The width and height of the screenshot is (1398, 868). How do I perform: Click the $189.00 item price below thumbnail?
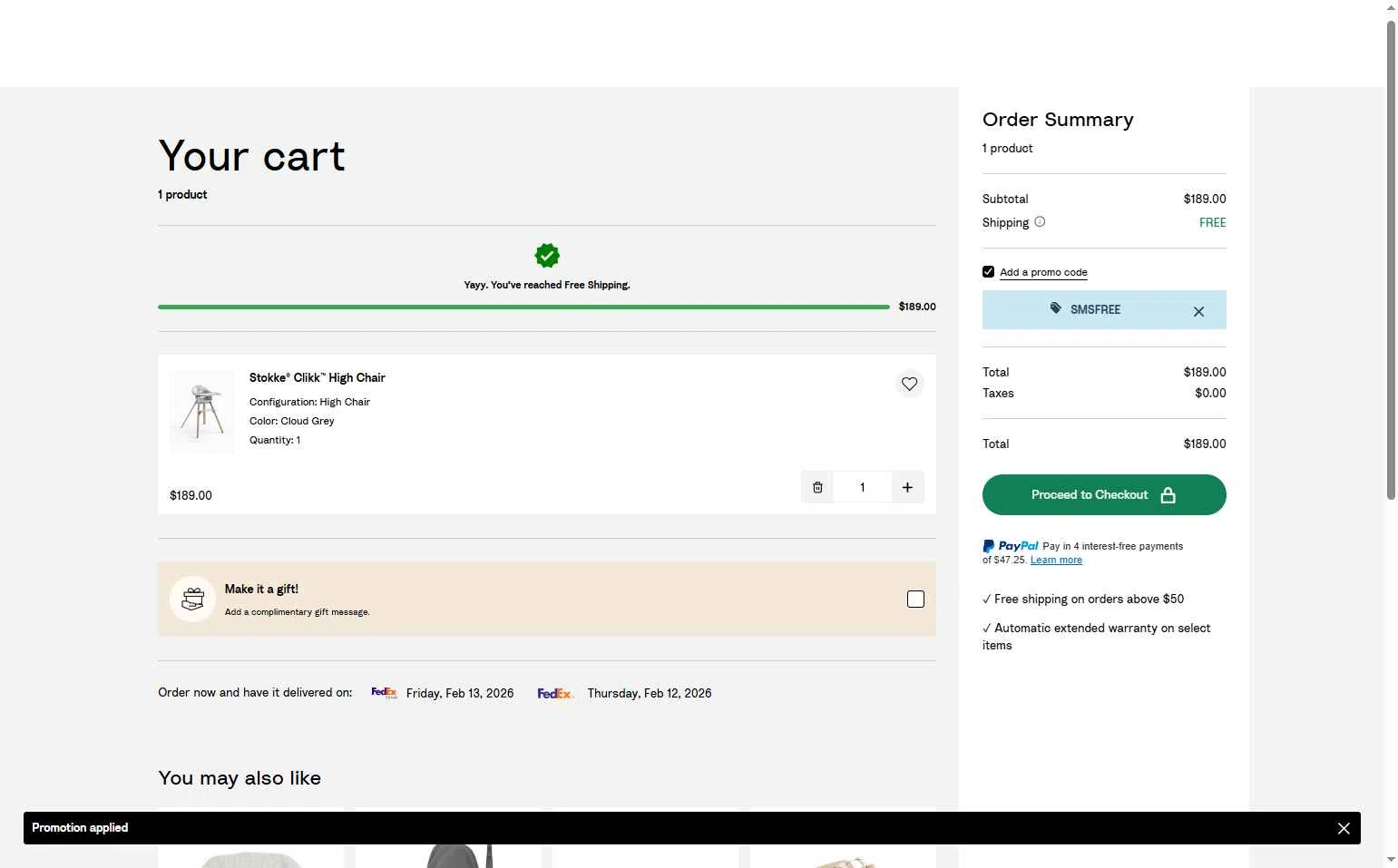coord(191,495)
